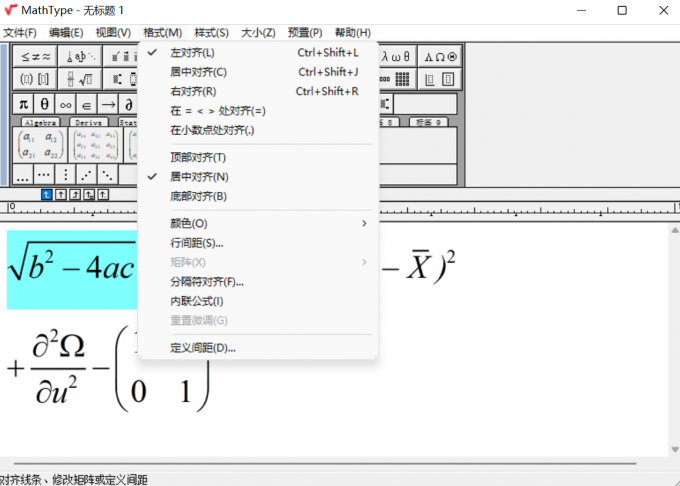The image size is (680, 486).
Task: Close the open 格式(M) menu
Action: [x=163, y=33]
